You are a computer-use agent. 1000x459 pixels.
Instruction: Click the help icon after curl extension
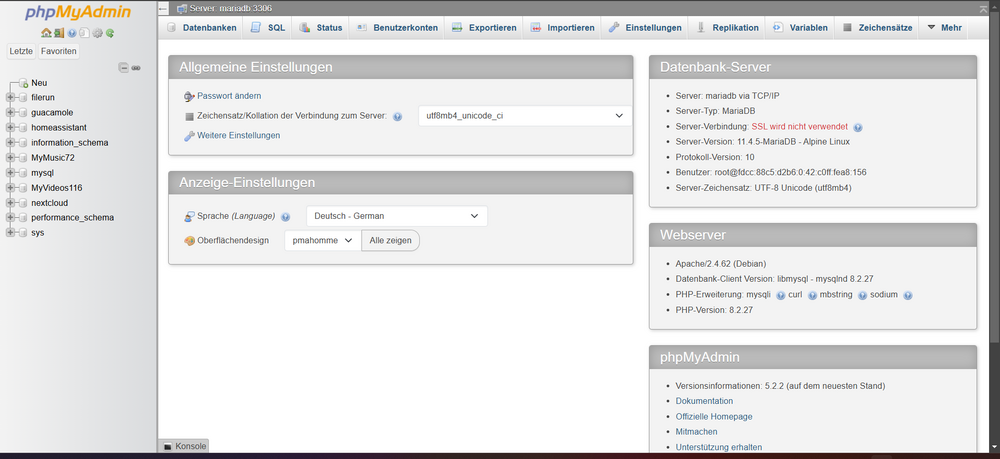pyautogui.click(x=812, y=295)
